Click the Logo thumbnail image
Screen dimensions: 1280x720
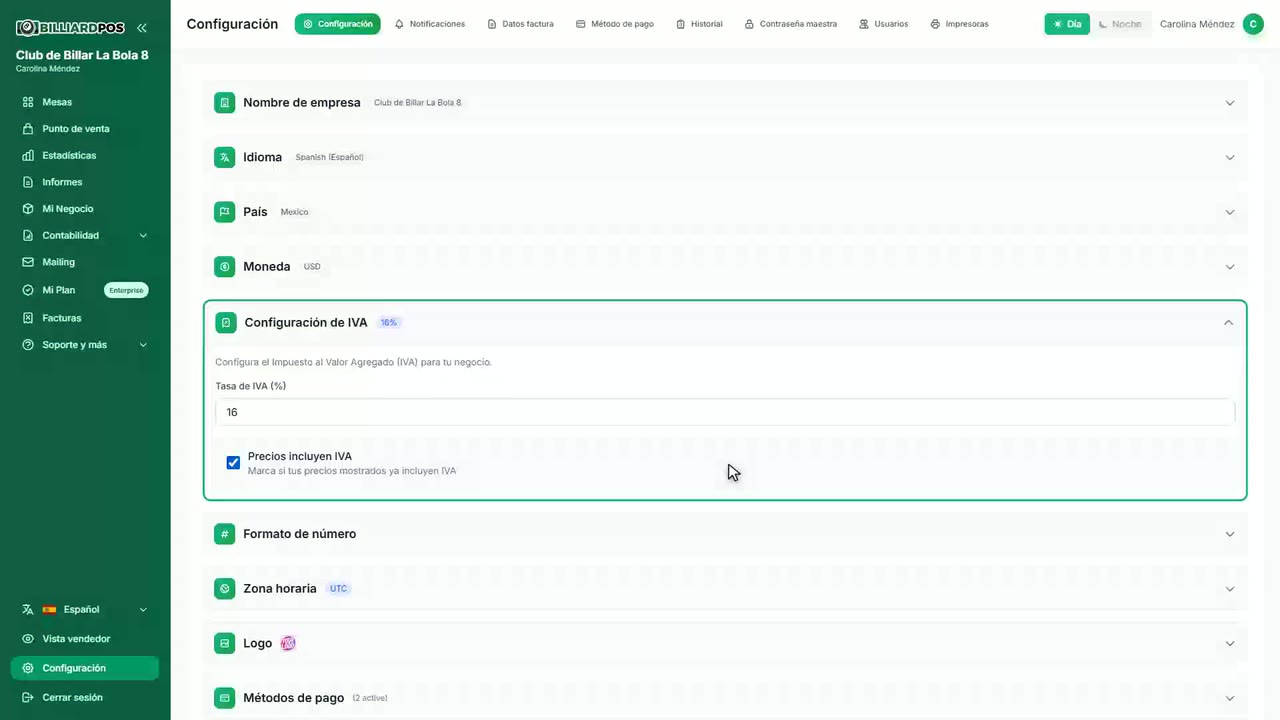(x=288, y=643)
